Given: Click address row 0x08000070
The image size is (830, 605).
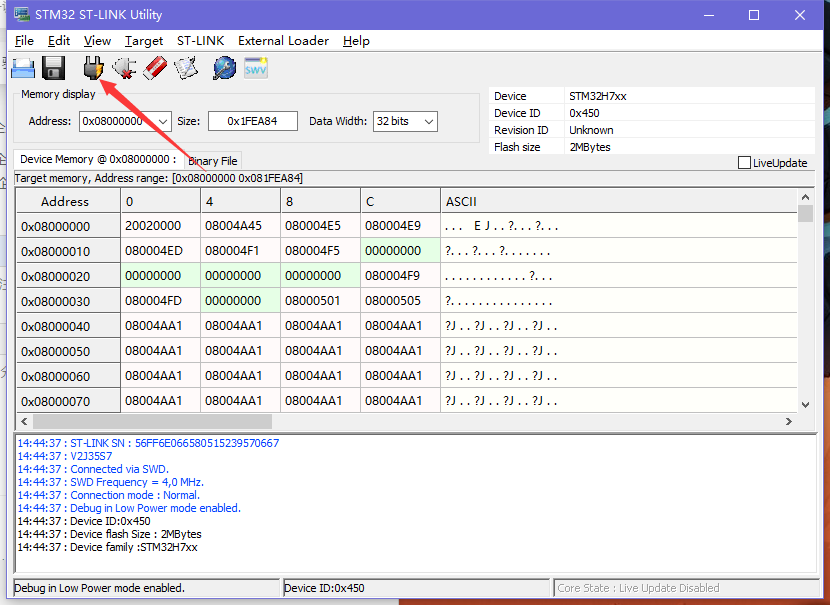Looking at the screenshot, I should pos(68,401).
